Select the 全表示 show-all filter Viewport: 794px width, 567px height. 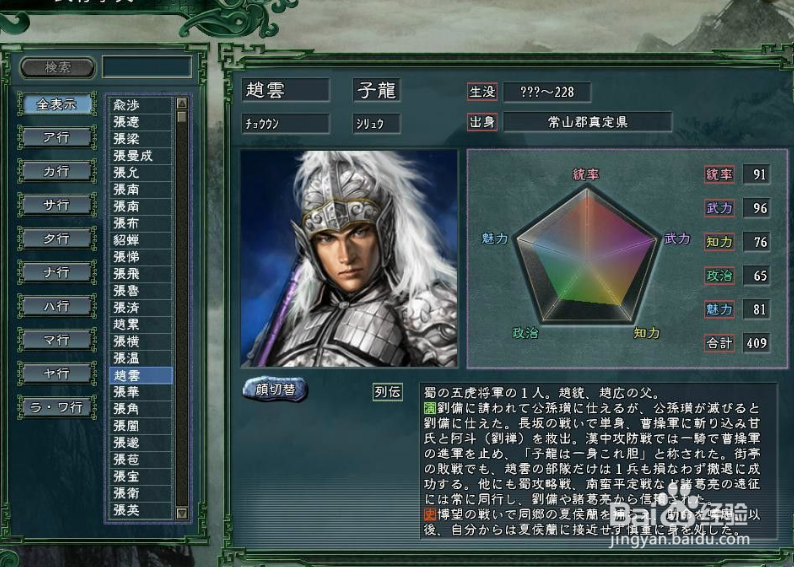pyautogui.click(x=57, y=104)
